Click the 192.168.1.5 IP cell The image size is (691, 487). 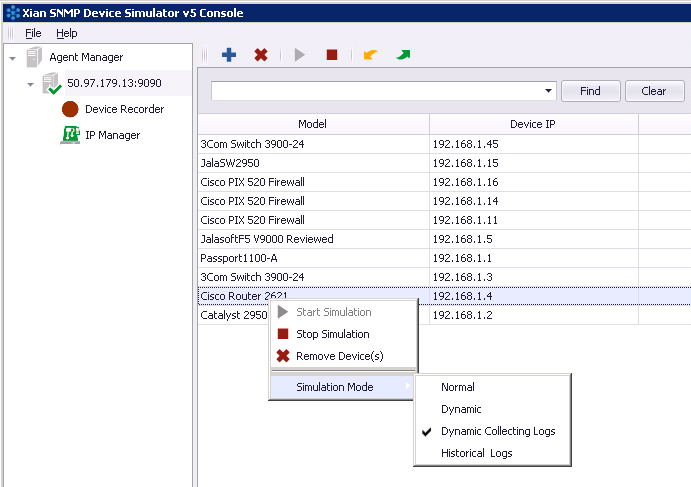tap(533, 239)
